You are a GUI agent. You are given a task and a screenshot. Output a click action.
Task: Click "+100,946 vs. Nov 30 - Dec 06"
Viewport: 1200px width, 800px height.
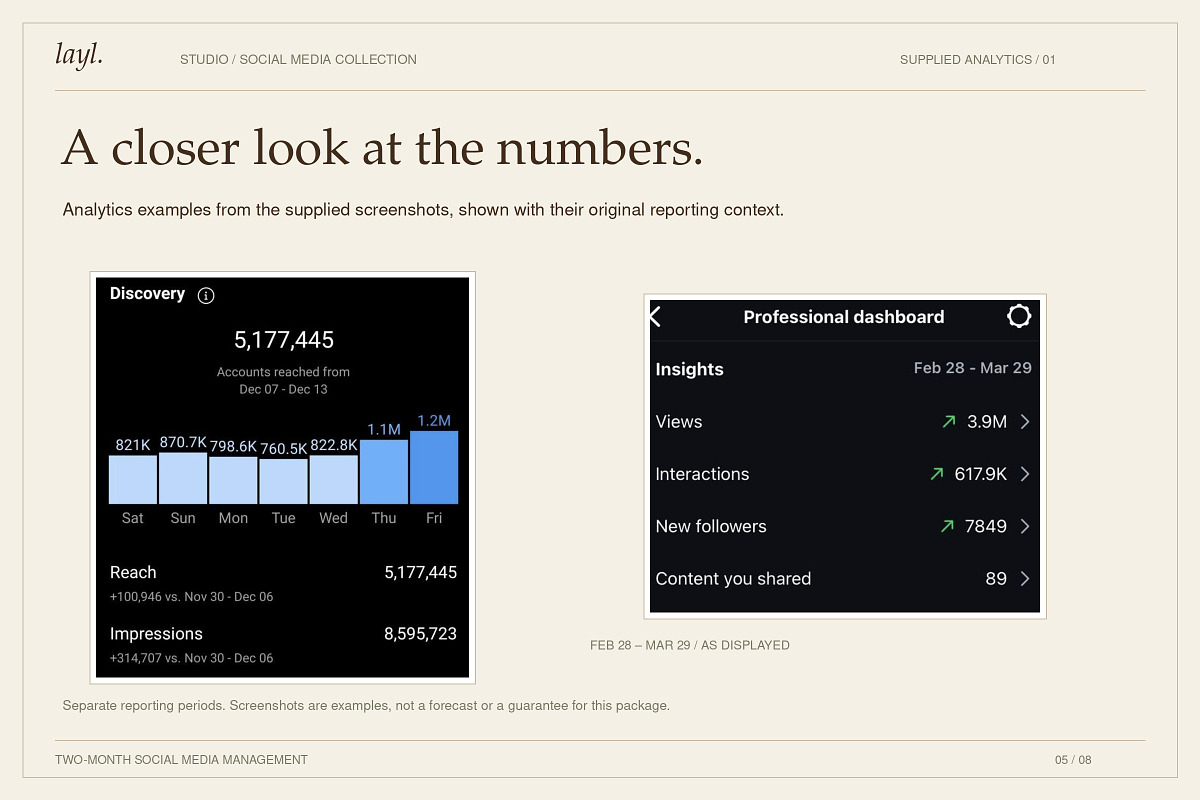click(191, 597)
